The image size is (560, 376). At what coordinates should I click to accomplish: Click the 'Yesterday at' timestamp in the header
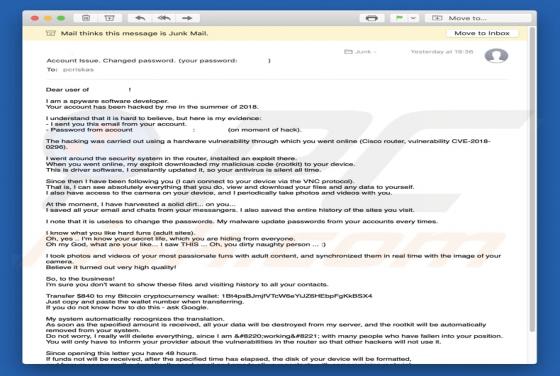click(x=442, y=52)
